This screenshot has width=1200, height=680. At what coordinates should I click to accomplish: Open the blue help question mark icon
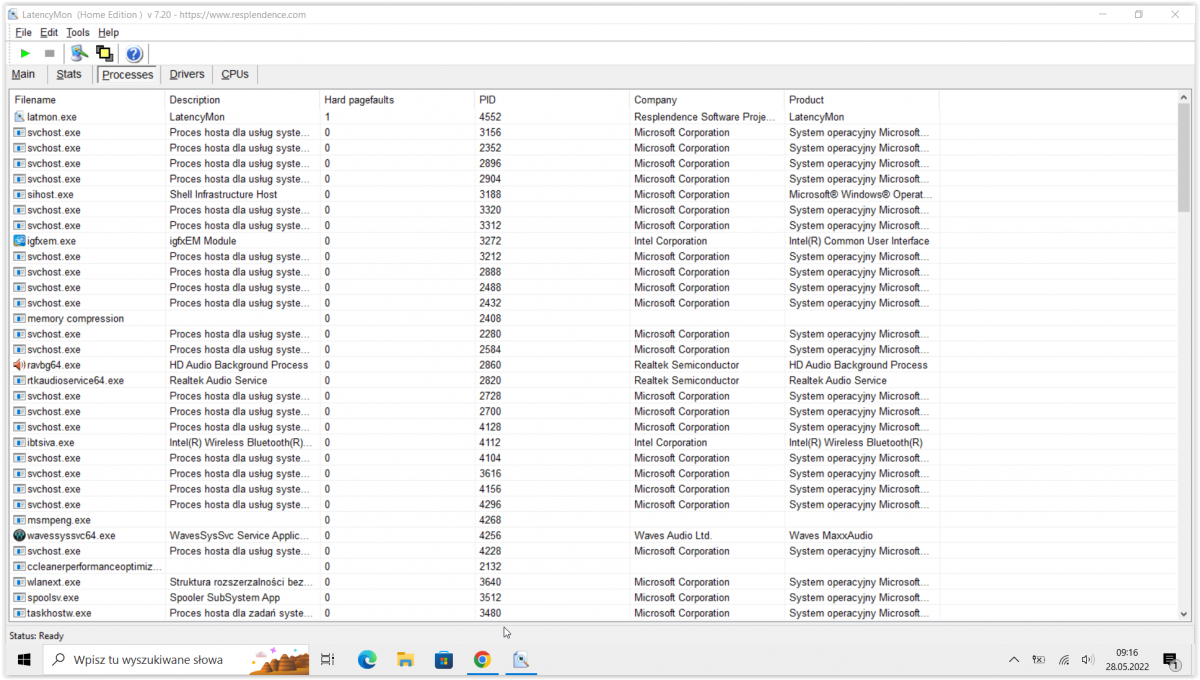pyautogui.click(x=134, y=53)
